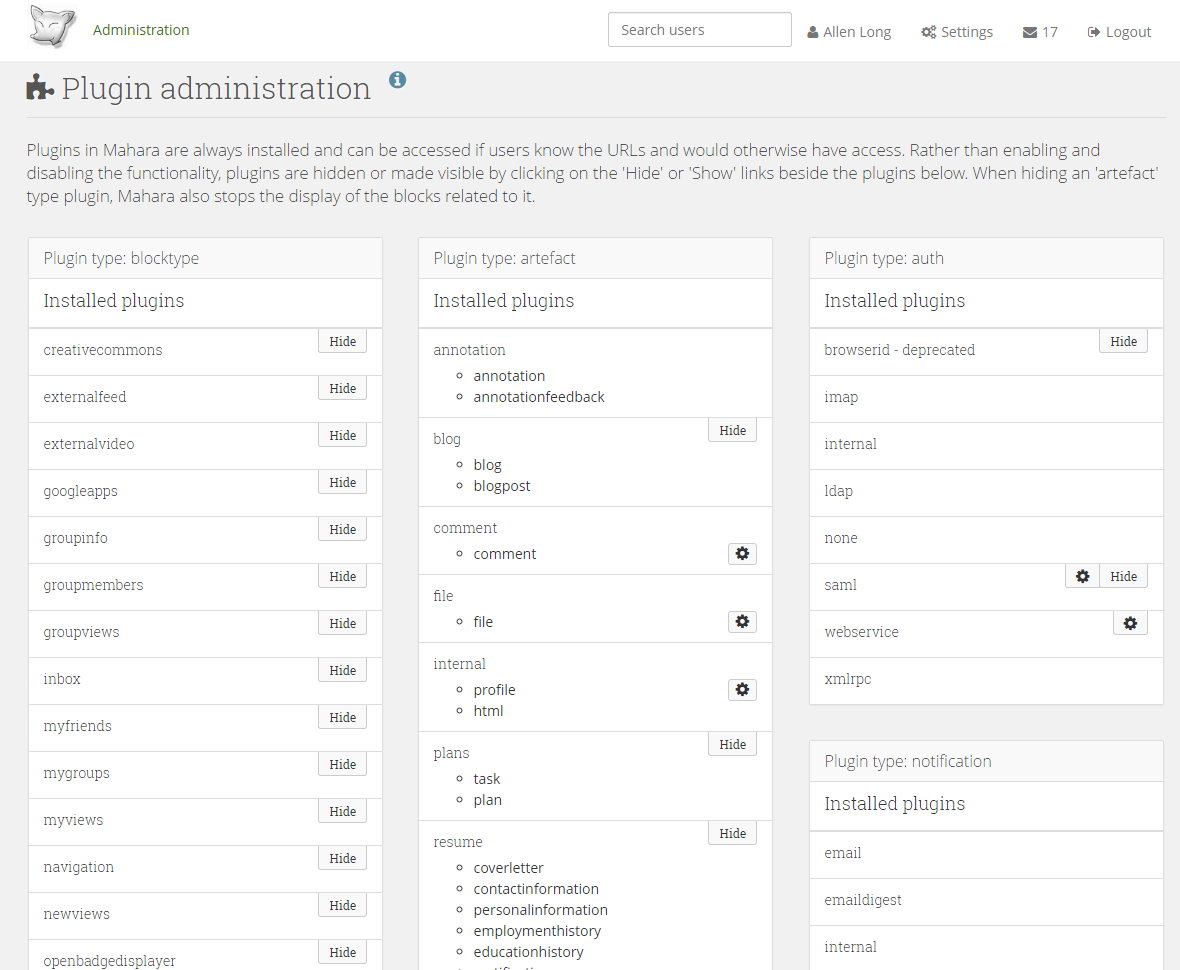Open the Administration menu link
The width and height of the screenshot is (1180, 970).
pos(141,30)
